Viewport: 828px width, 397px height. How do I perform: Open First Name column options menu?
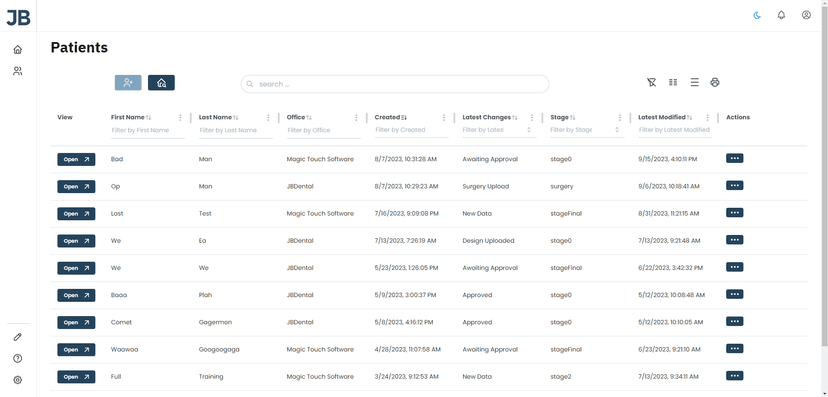[x=181, y=118]
